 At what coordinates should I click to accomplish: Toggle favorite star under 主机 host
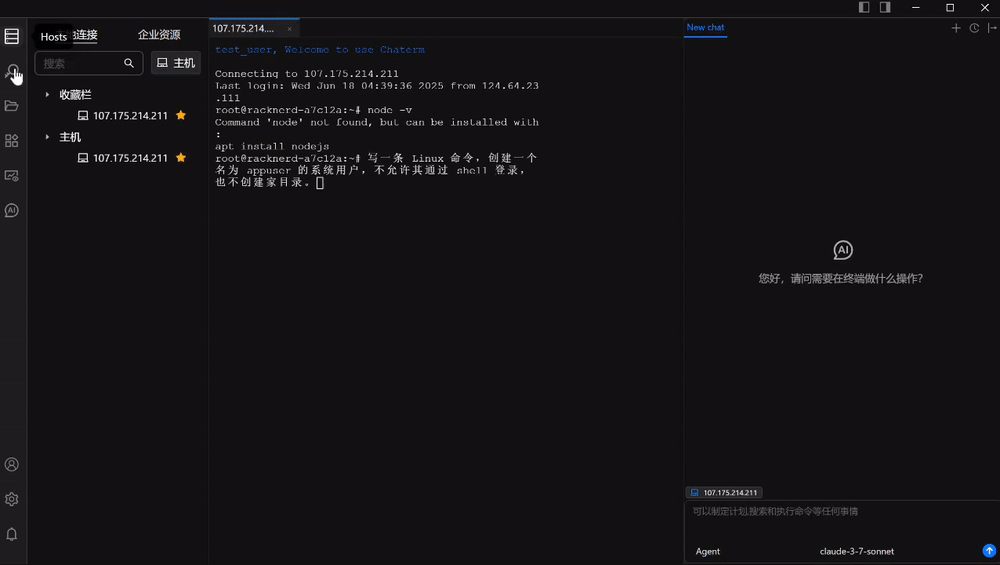coord(181,158)
